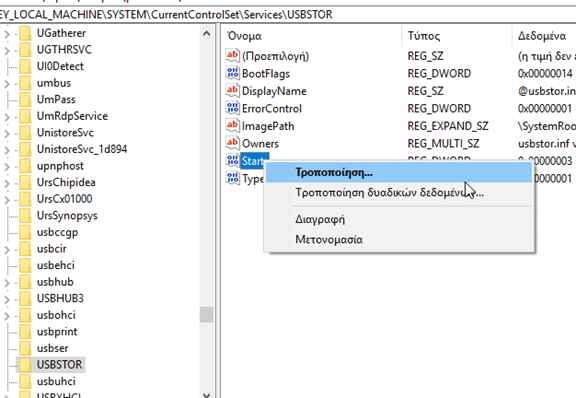Expand the UnistoreSvc tree node

tap(7, 133)
